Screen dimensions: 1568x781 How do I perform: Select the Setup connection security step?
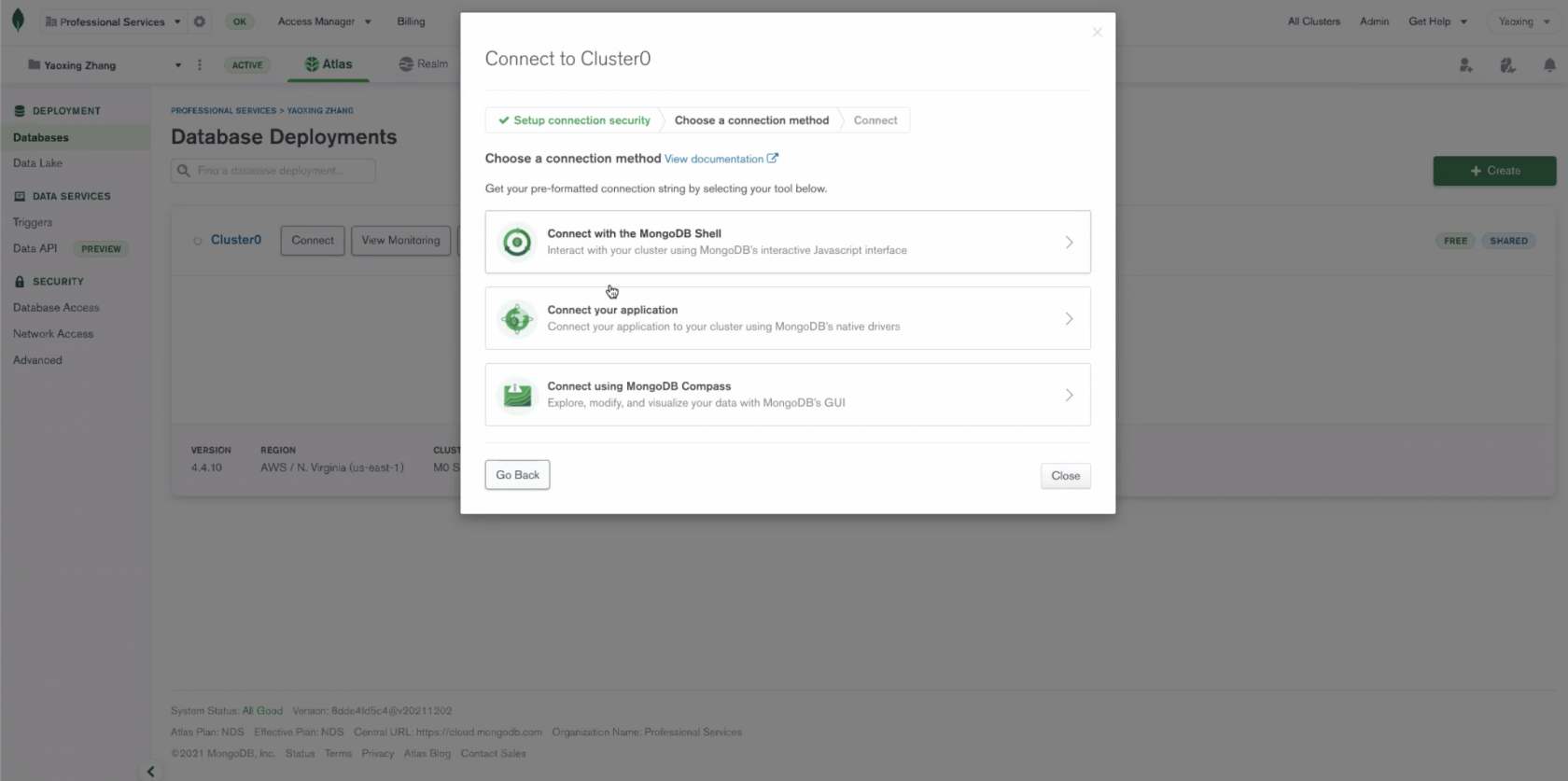tap(574, 120)
